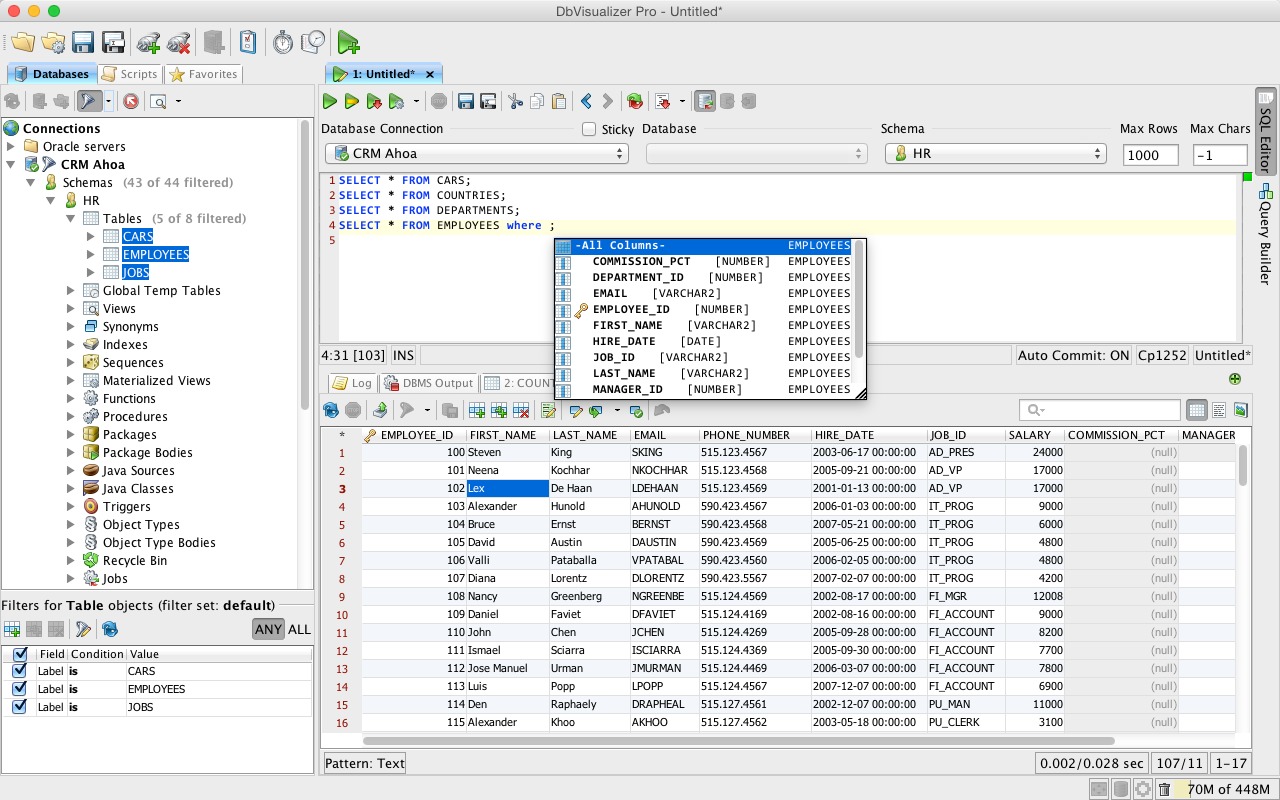Click the red stop icon in Databases toolbar
This screenshot has width=1280, height=800.
pyautogui.click(x=130, y=101)
